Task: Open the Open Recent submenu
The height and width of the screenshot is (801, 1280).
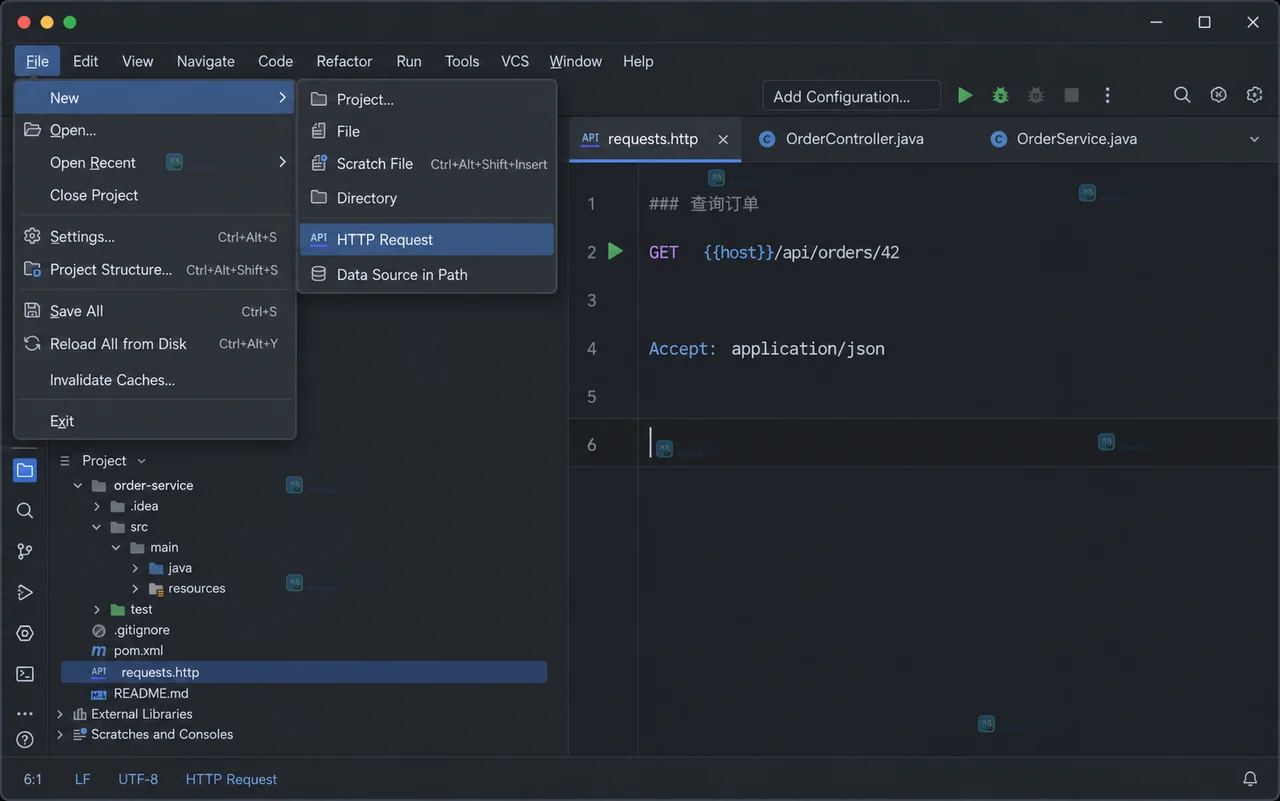Action: pyautogui.click(x=155, y=162)
